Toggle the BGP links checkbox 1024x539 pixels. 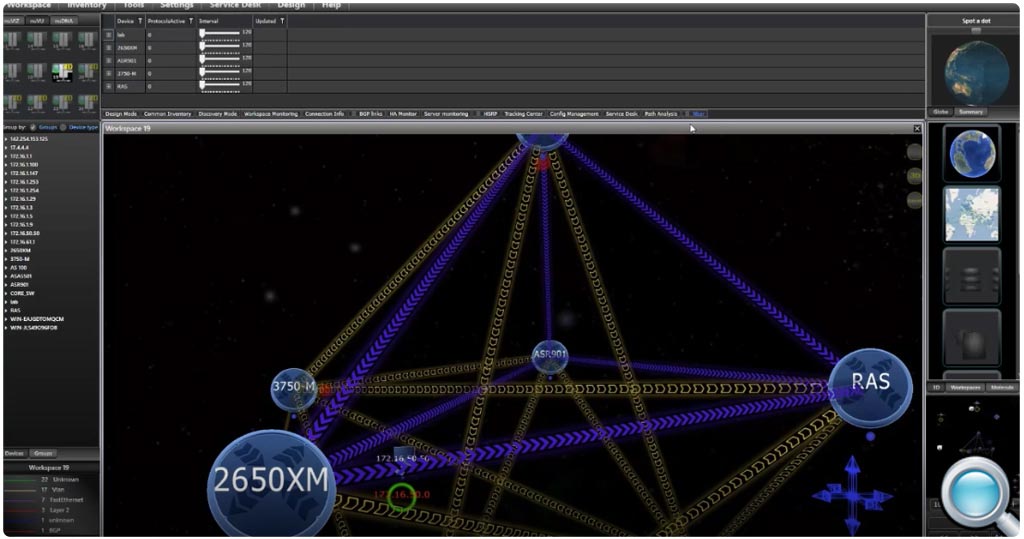355,114
